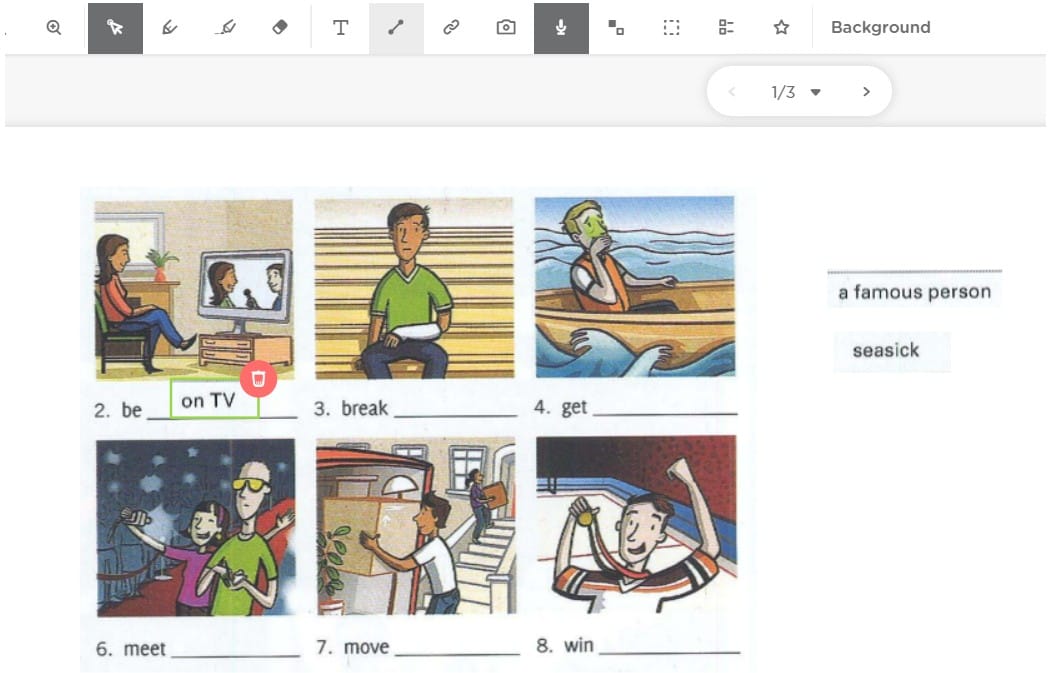Open the Background settings

[880, 28]
